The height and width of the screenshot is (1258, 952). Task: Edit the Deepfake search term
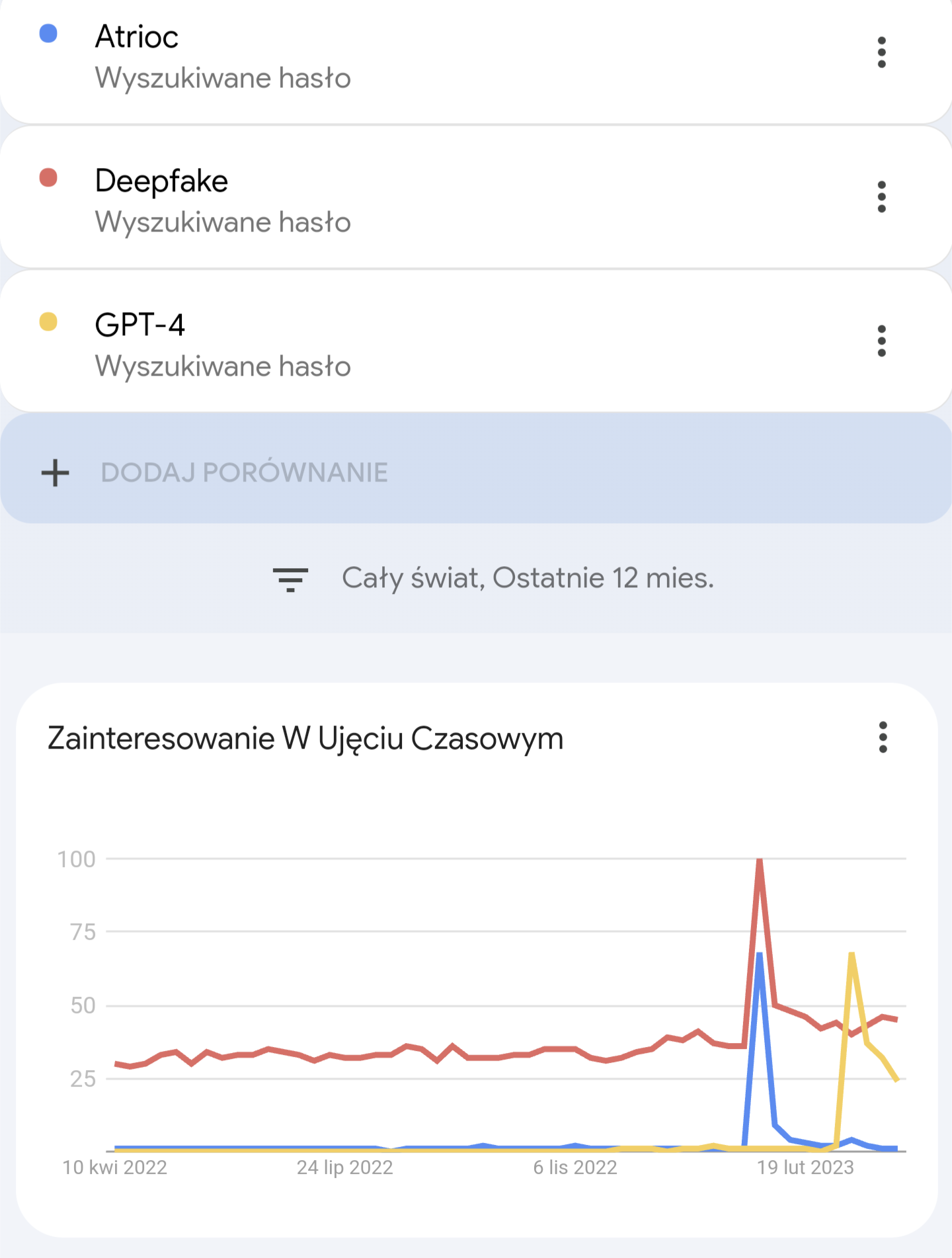pyautogui.click(x=161, y=181)
